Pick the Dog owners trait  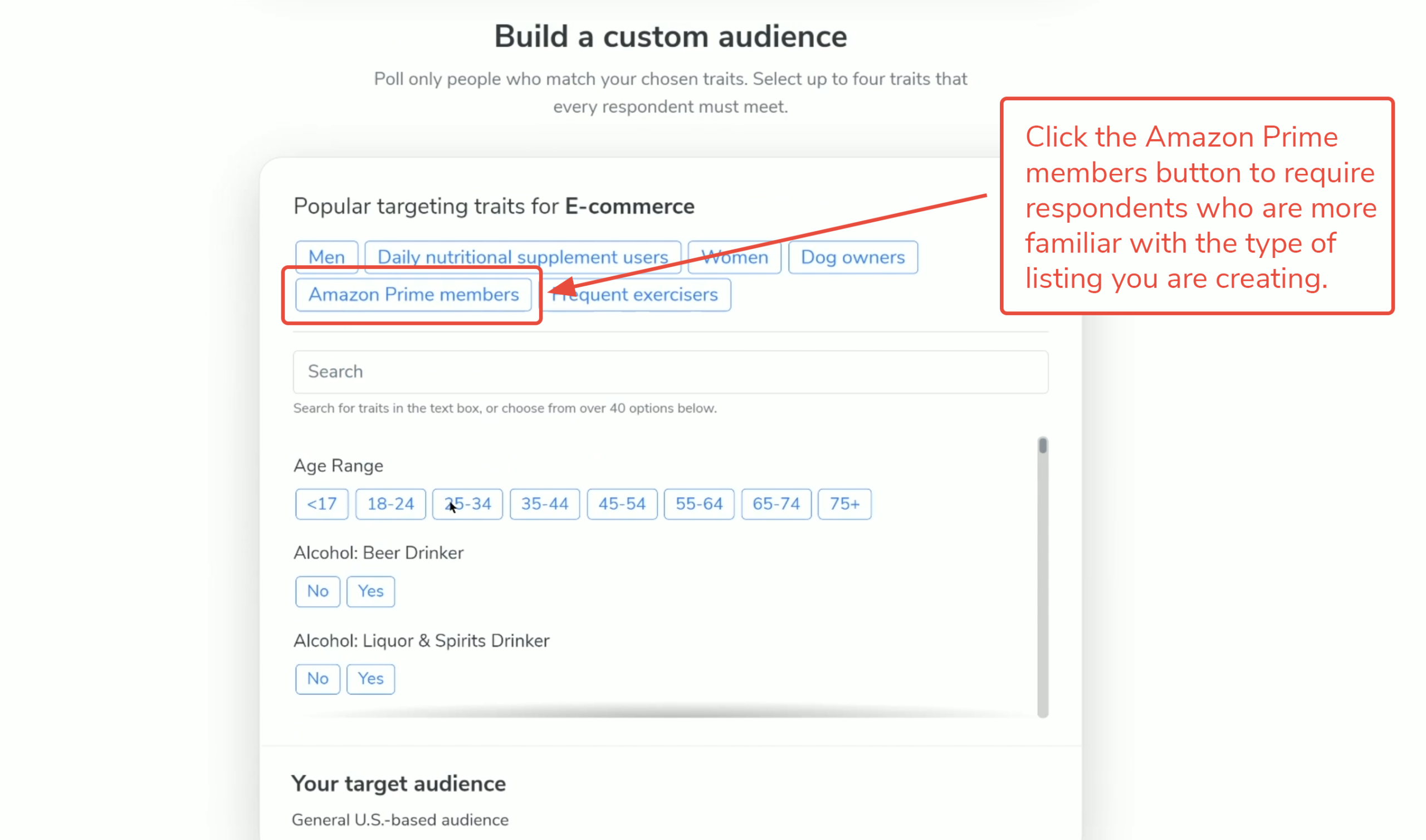pyautogui.click(x=852, y=257)
